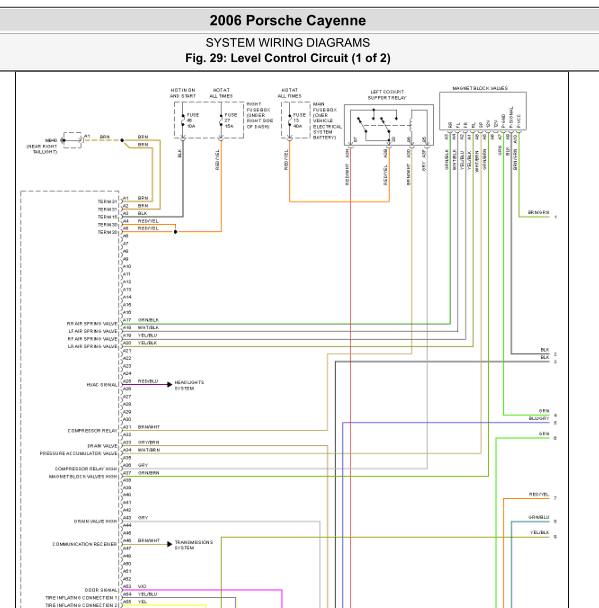
Task: Click the 'HVAC SIGNAL' label
Action: point(102,385)
